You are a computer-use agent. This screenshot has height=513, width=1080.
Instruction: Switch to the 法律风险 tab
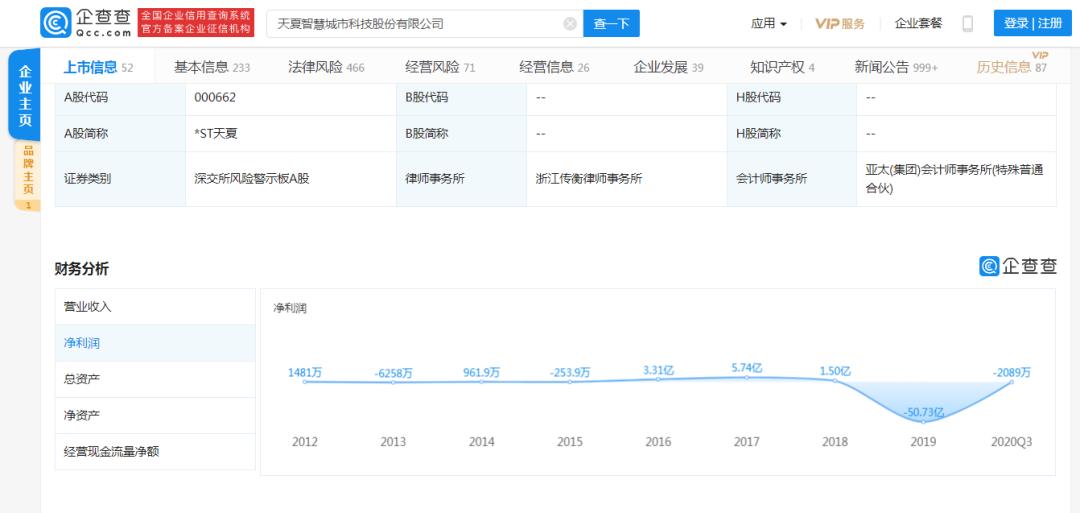click(x=326, y=67)
